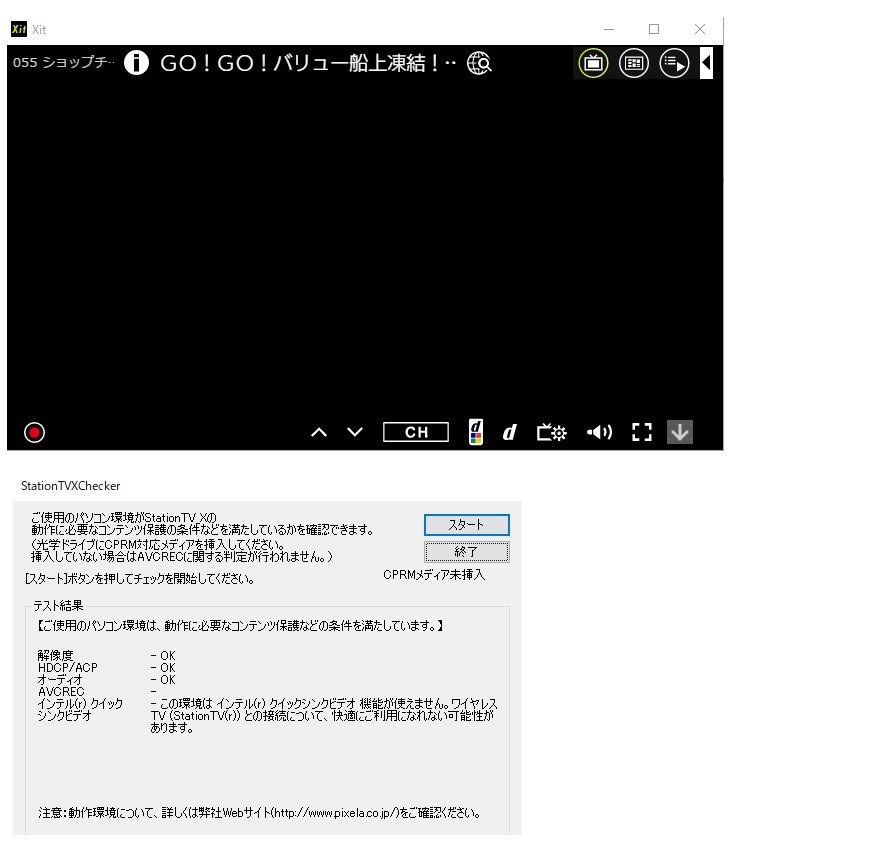The height and width of the screenshot is (845, 890).
Task: Switch to live TV view icon
Action: click(x=593, y=62)
